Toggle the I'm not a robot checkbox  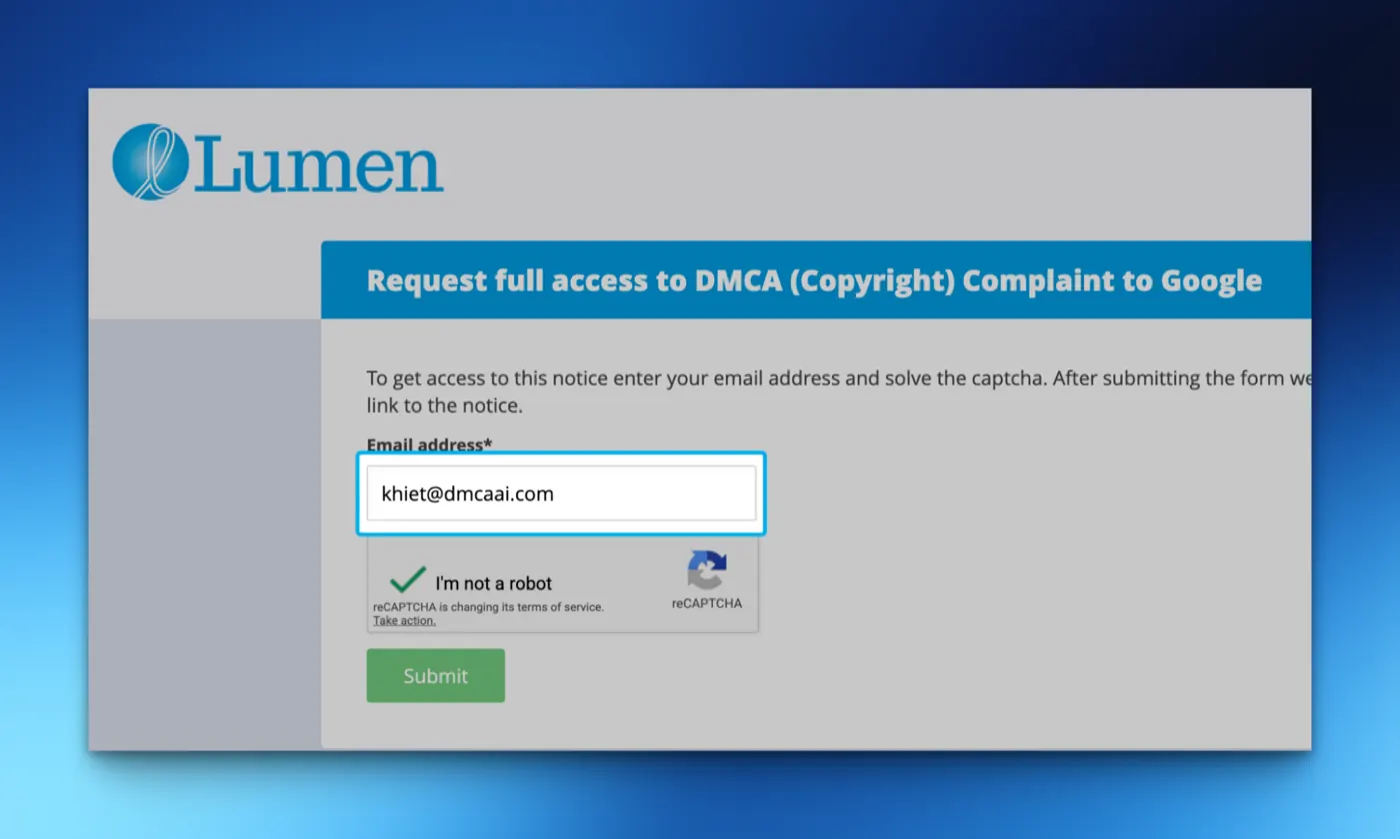coord(408,580)
